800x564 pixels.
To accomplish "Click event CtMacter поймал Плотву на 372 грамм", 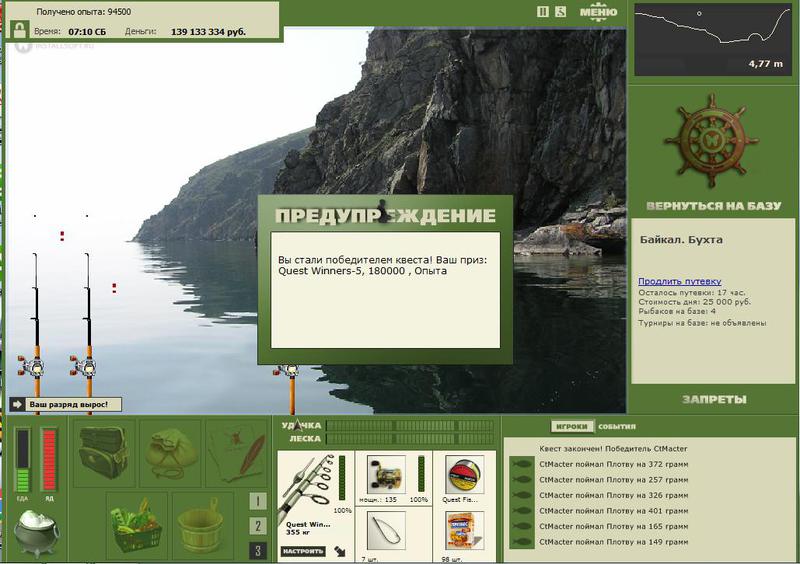I will click(613, 464).
